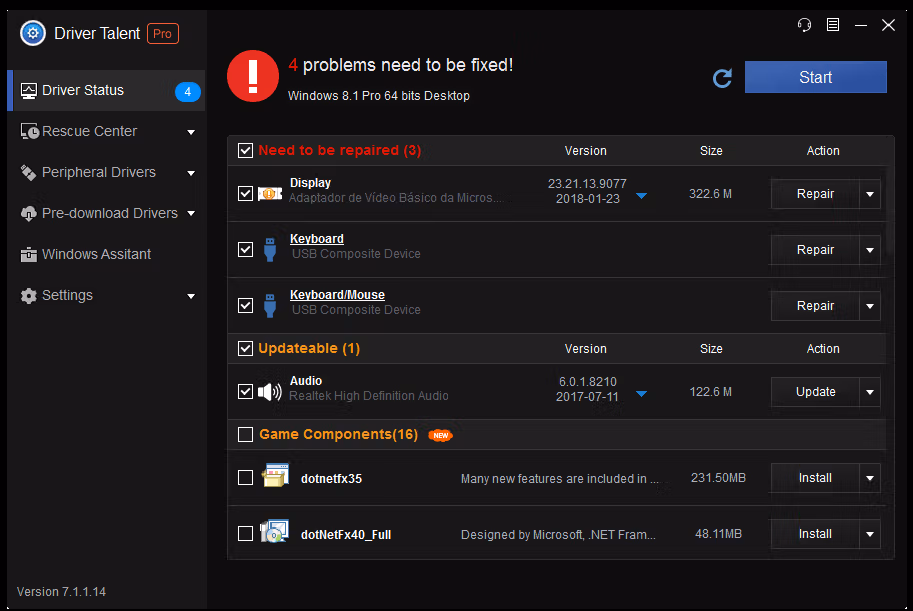The height and width of the screenshot is (611, 913).
Task: Uncheck the Audio driver checkbox
Action: [245, 391]
